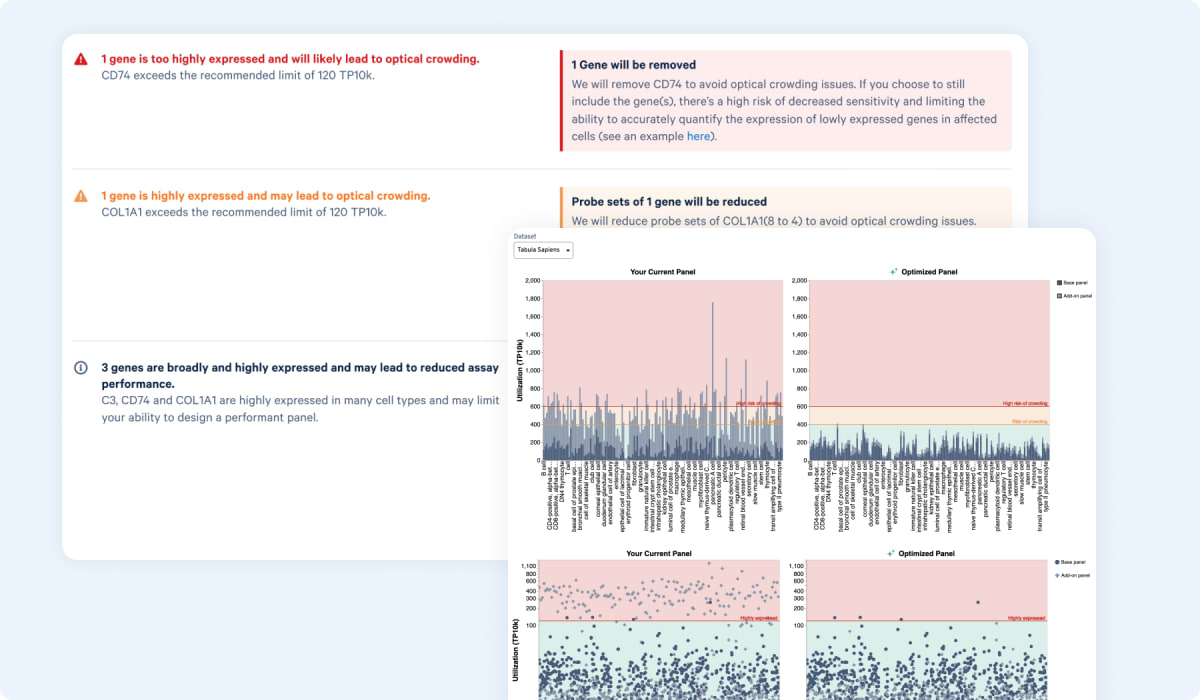This screenshot has height=700, width=1200.
Task: Click sparkle icon beside bar chart Optimized Panel
Action: pos(893,272)
